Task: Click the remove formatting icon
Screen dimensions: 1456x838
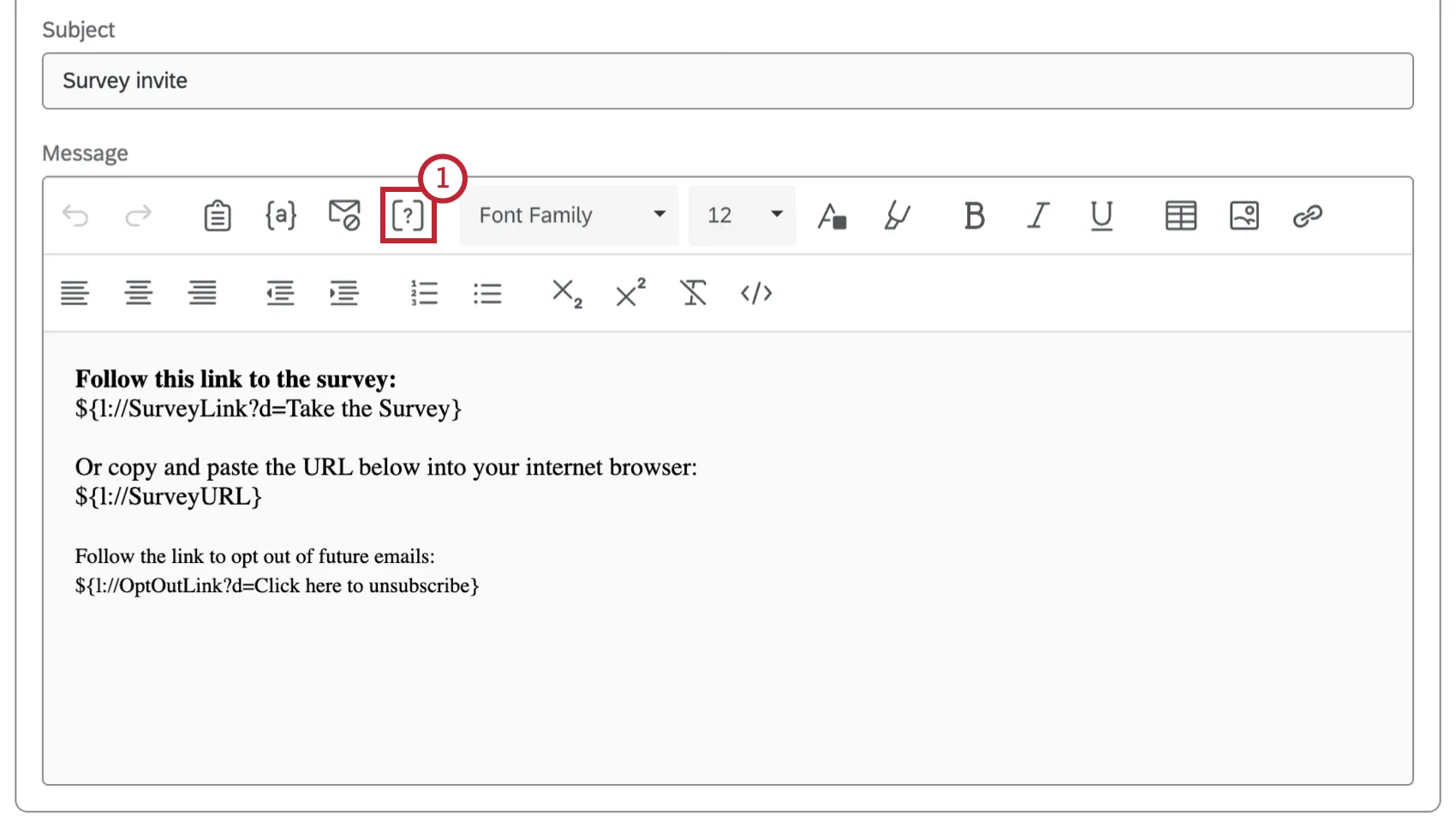Action: 694,293
